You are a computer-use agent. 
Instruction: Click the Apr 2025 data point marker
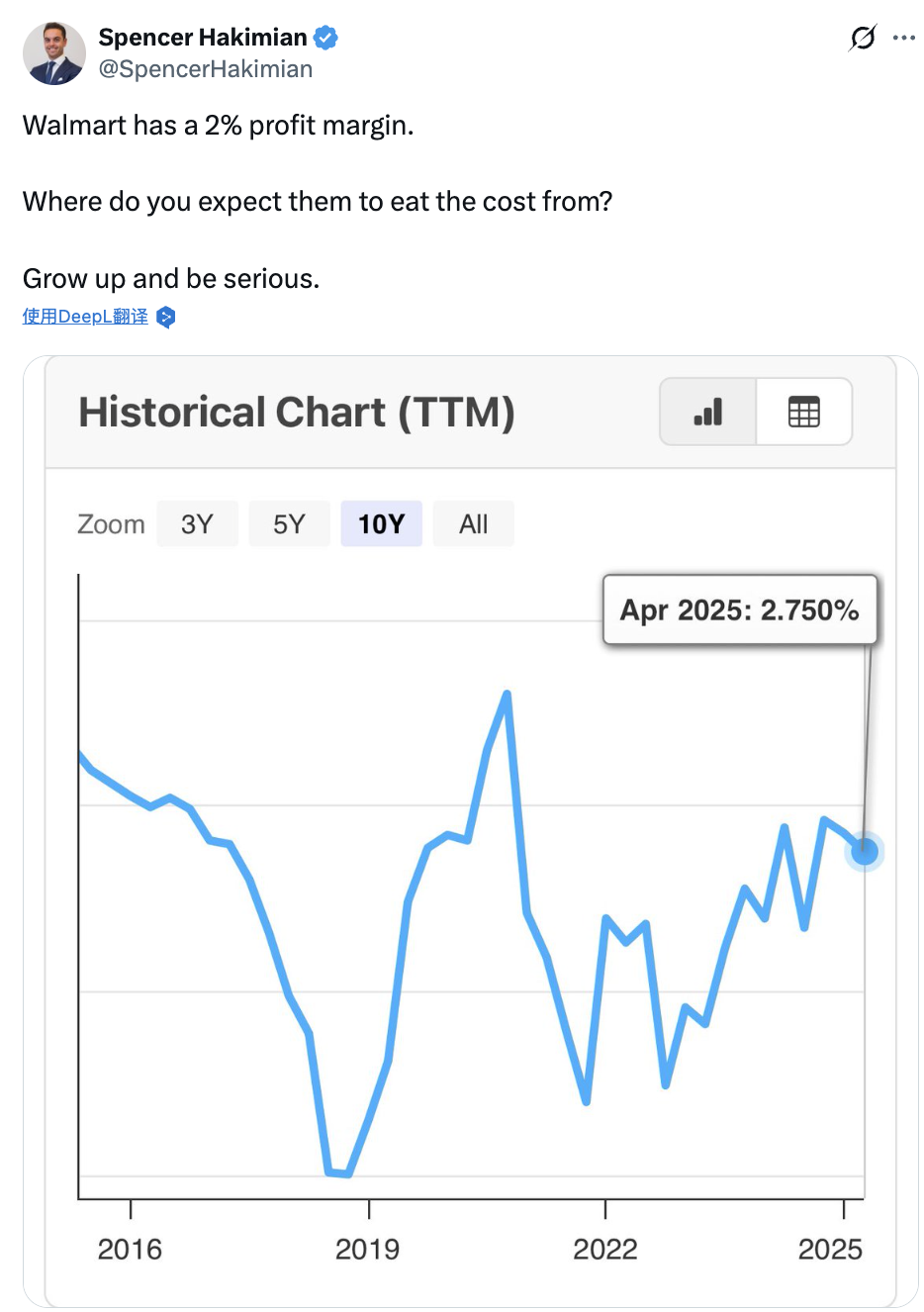864,851
